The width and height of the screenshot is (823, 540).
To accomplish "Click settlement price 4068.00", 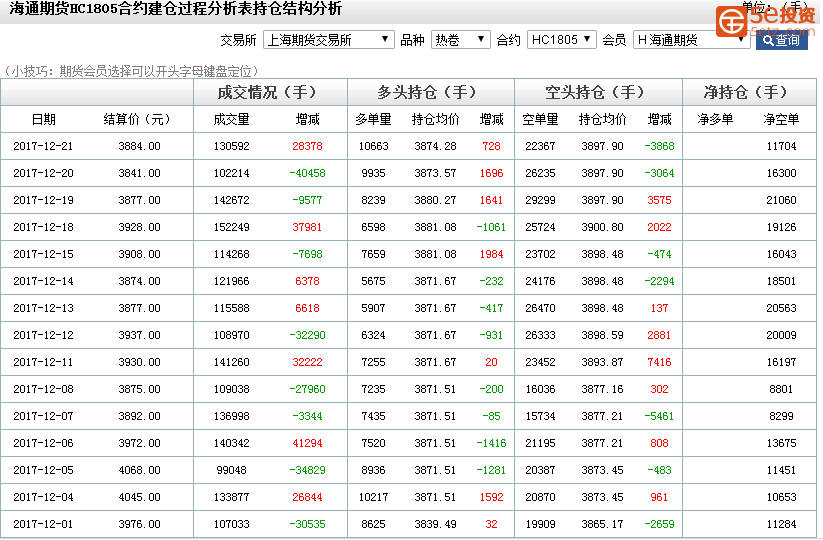I will [x=139, y=470].
